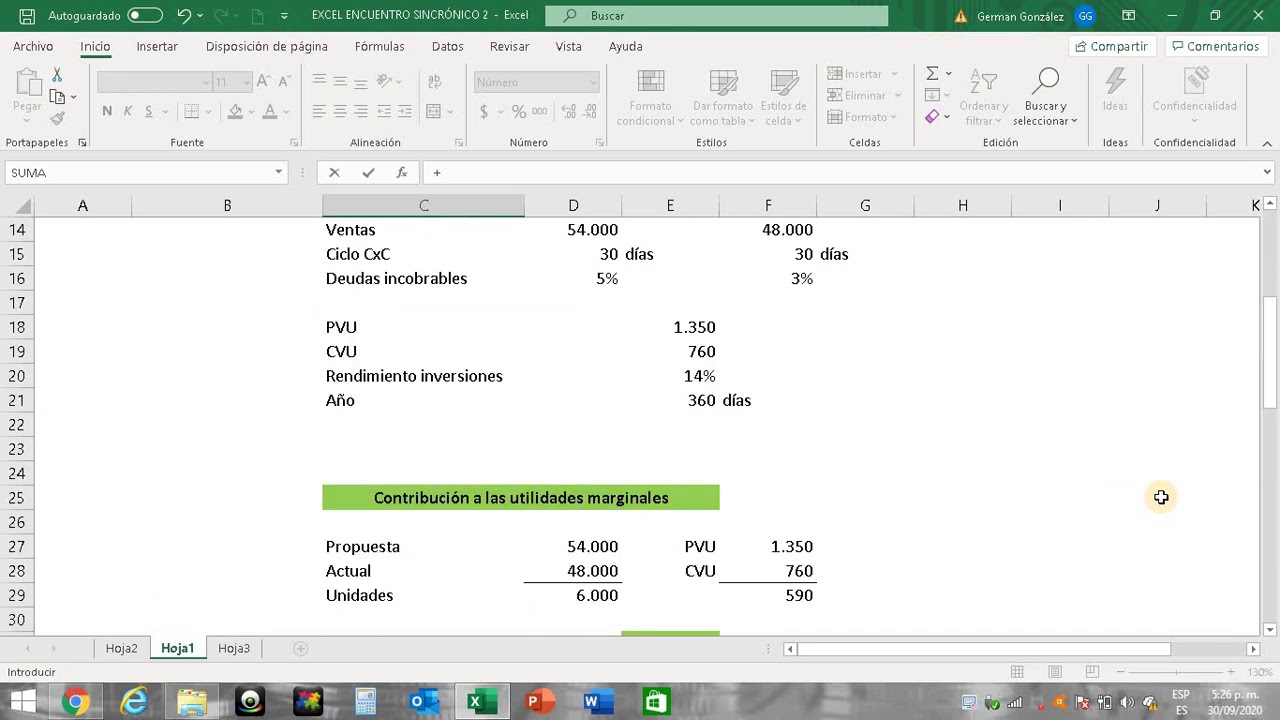Viewport: 1280px width, 720px height.
Task: Click the decrease indent icon
Action: click(x=384, y=111)
